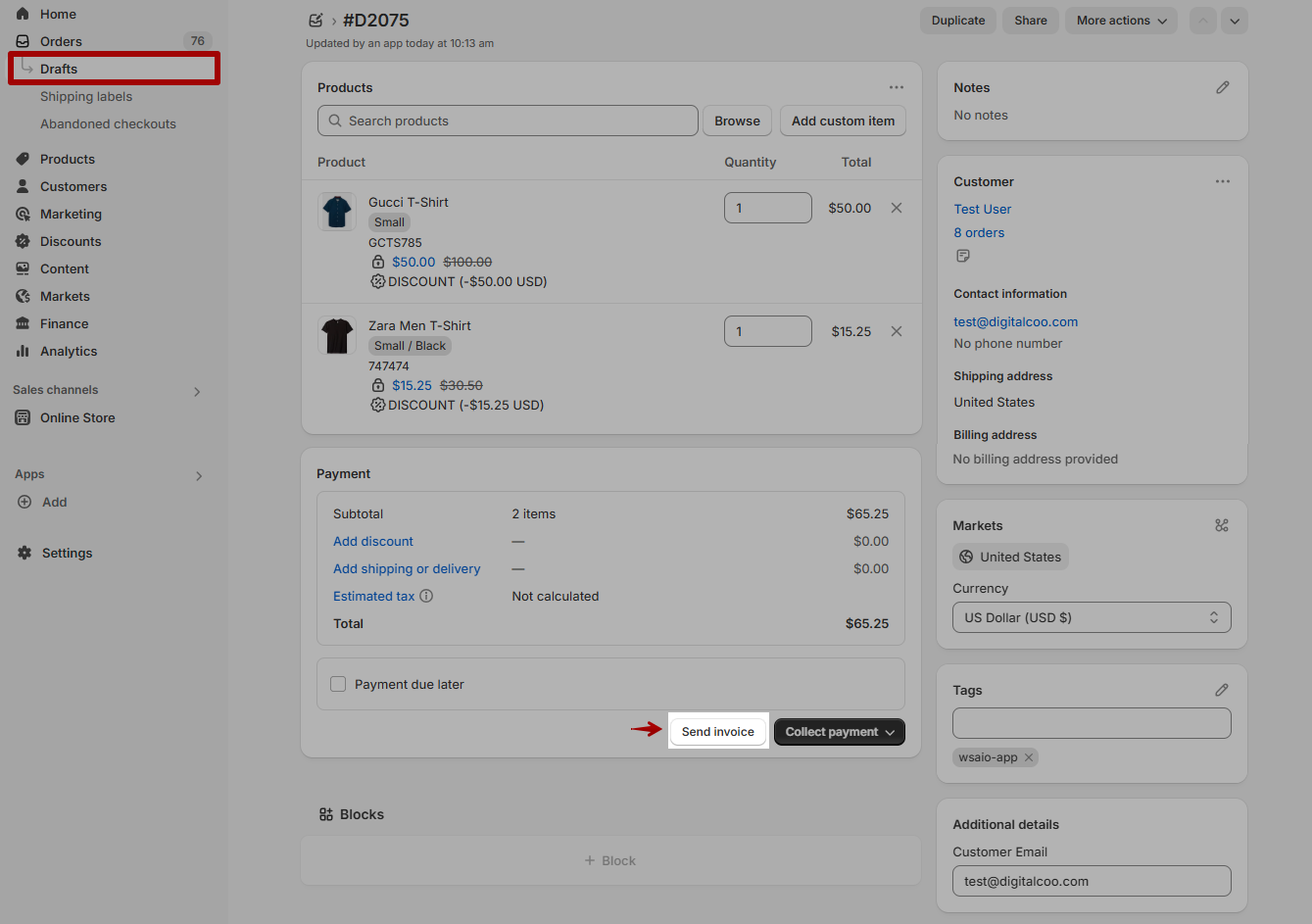The image size is (1312, 924).
Task: Click the pencil icon to edit Notes
Action: 1222,87
